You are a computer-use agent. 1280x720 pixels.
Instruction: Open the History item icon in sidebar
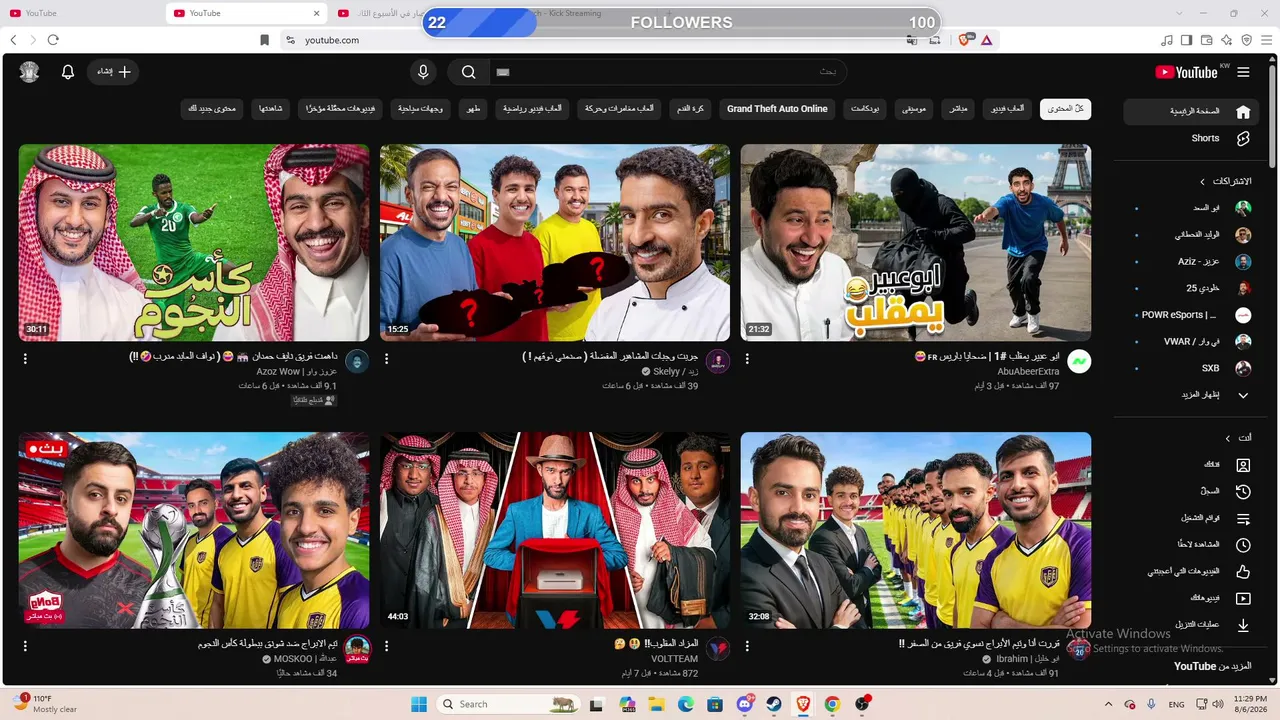point(1243,492)
